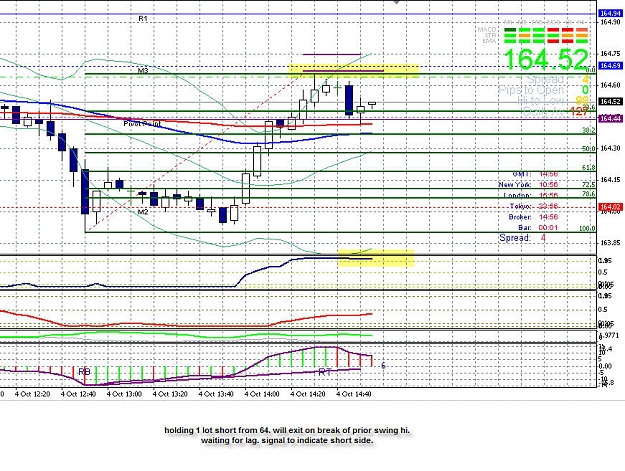Viewport: 625px width, 471px height.
Task: Click the purple 164.44 price tag
Action: [610, 118]
